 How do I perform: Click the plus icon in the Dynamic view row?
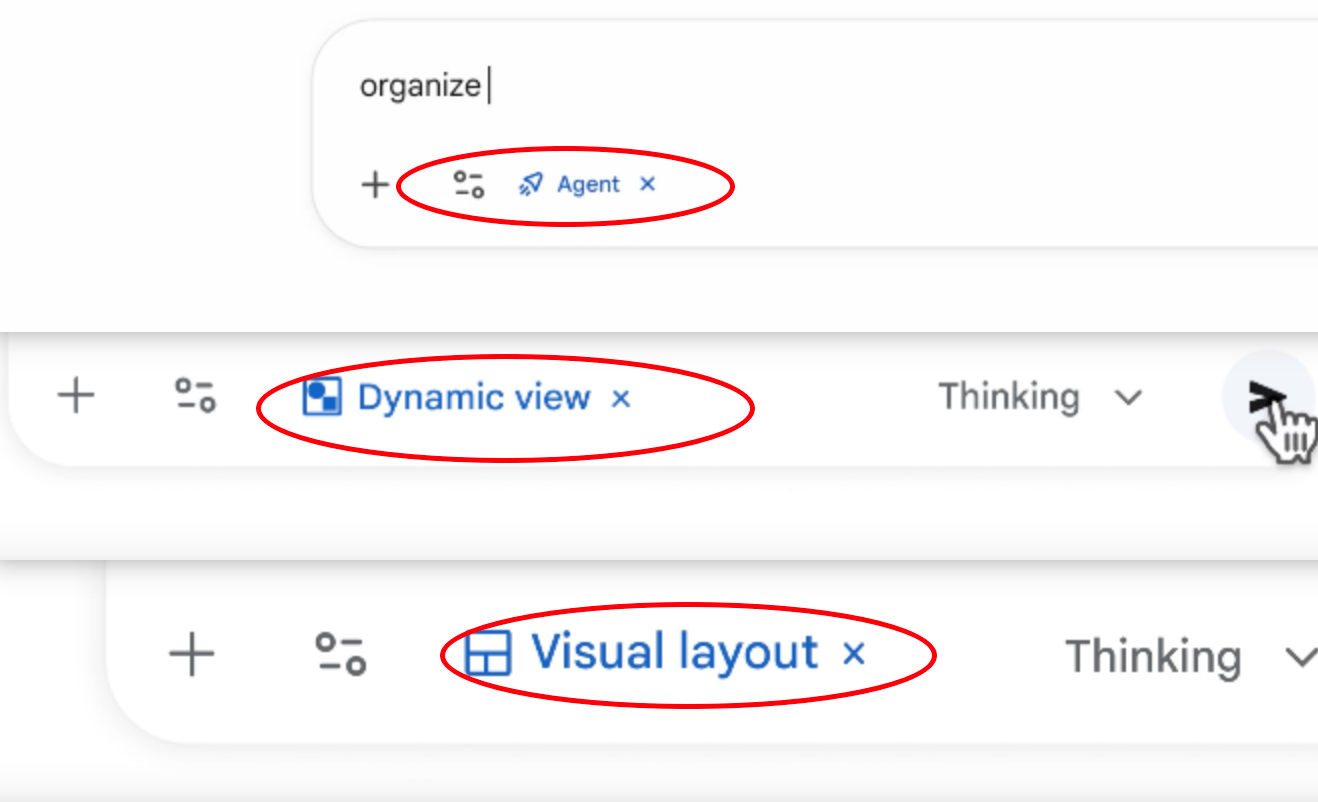pyautogui.click(x=75, y=396)
